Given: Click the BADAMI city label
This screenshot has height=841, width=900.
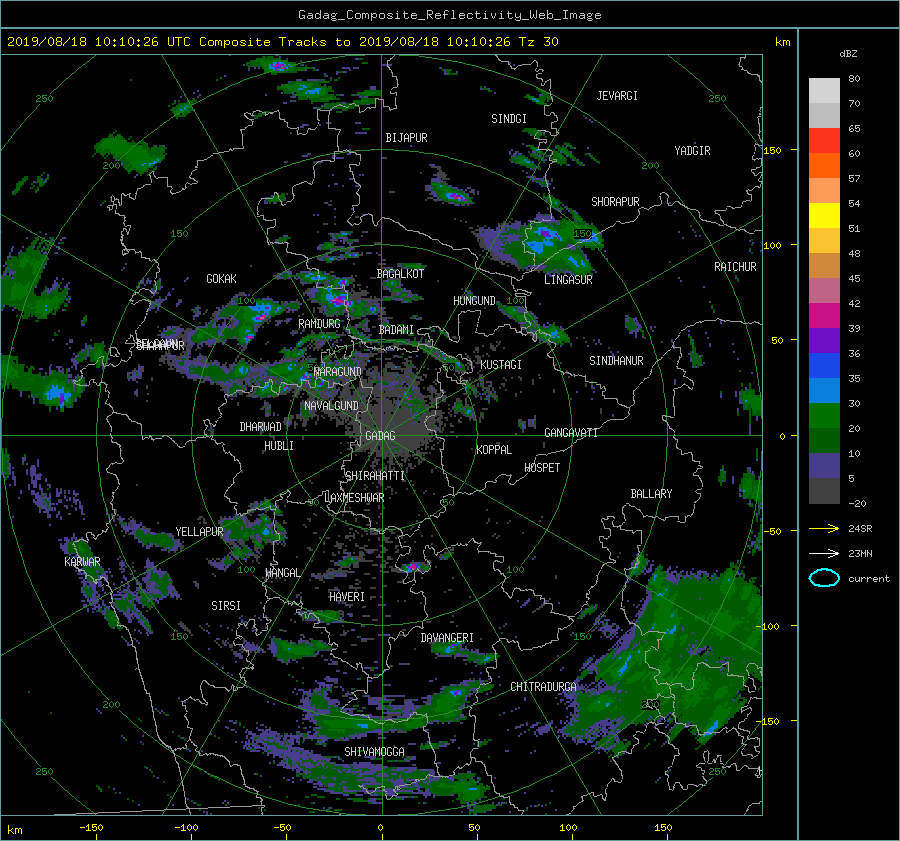Looking at the screenshot, I should click(x=396, y=330).
